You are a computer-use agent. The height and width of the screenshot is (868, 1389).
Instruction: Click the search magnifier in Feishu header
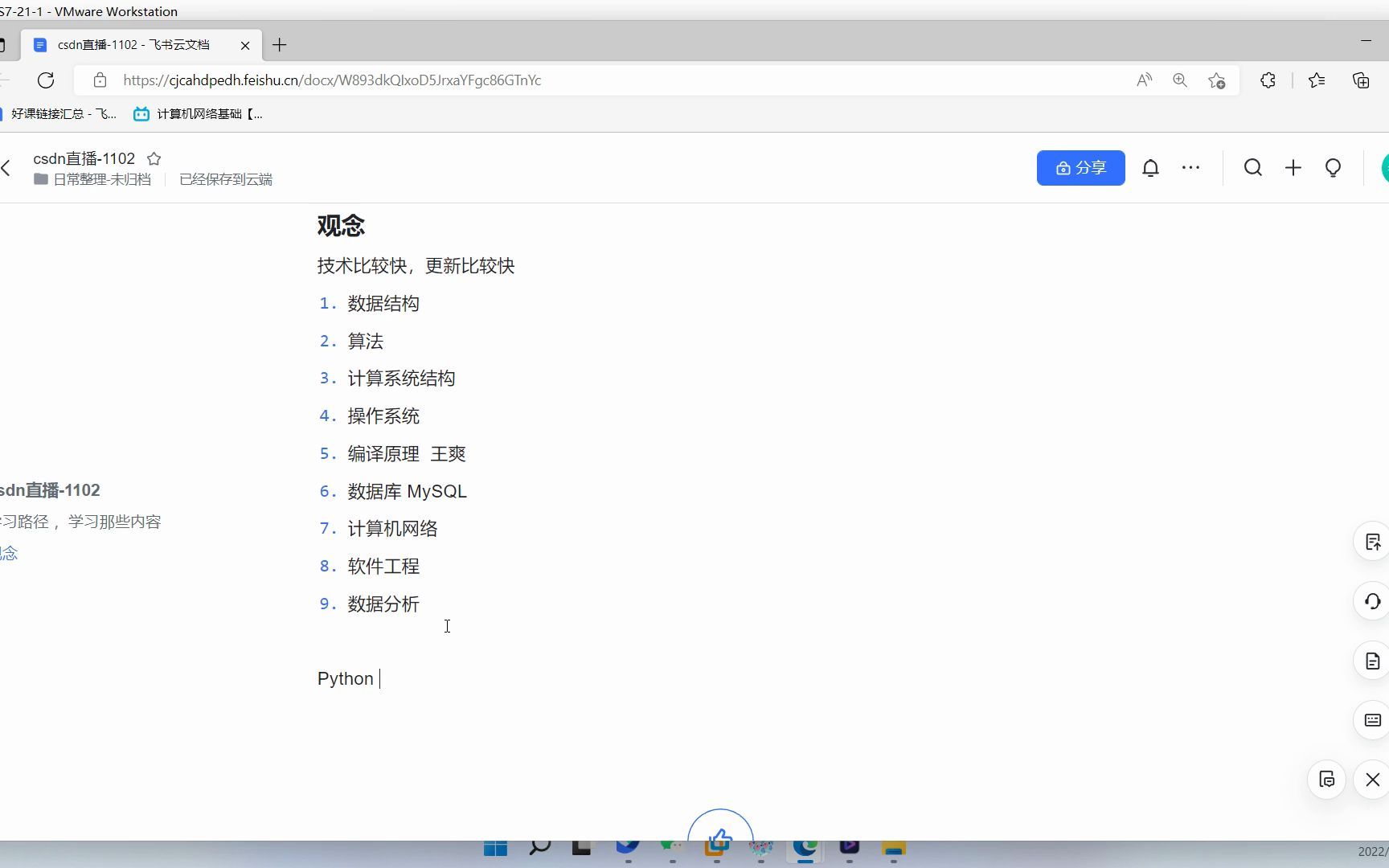[x=1253, y=168]
